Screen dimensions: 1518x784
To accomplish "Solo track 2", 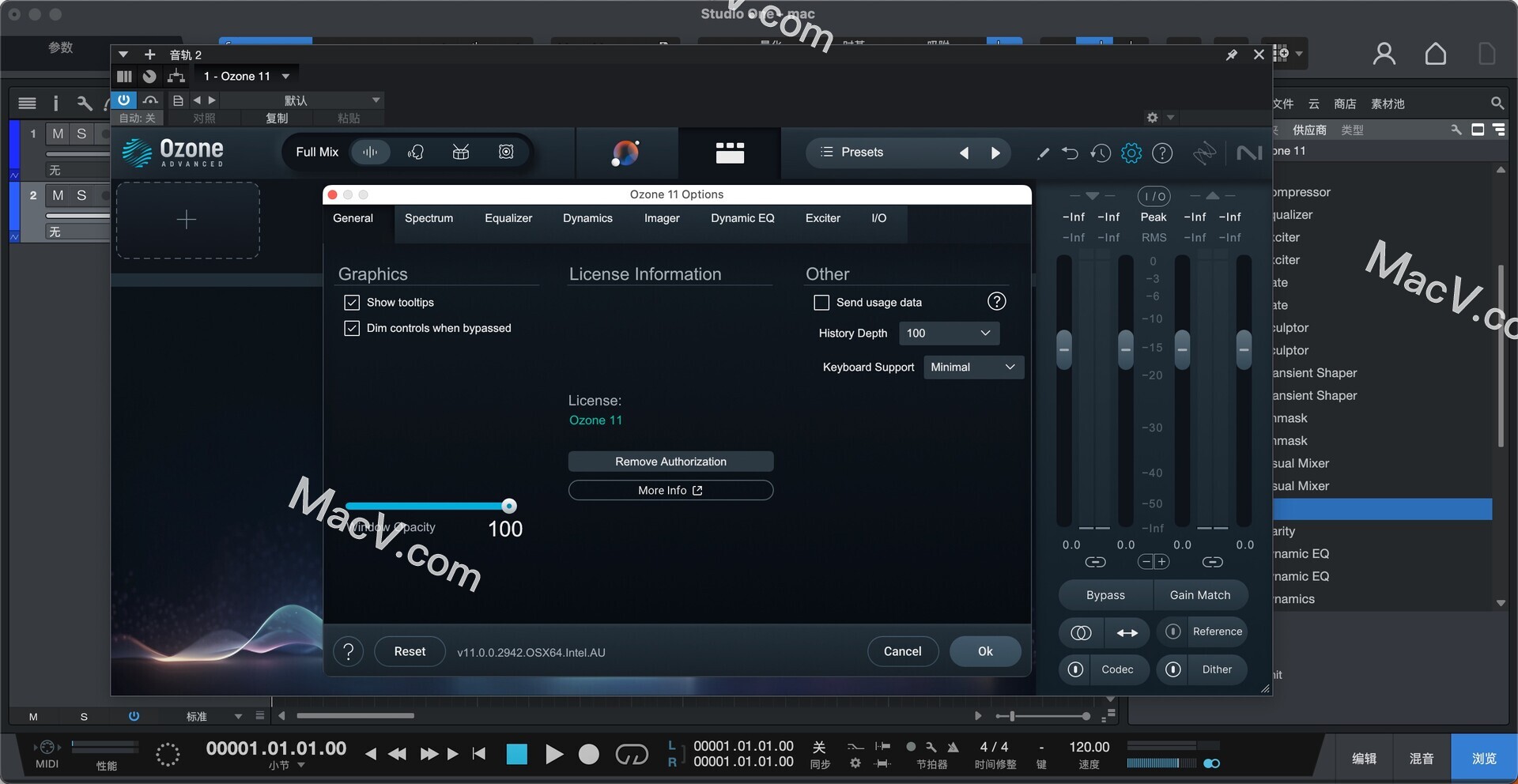I will (81, 195).
